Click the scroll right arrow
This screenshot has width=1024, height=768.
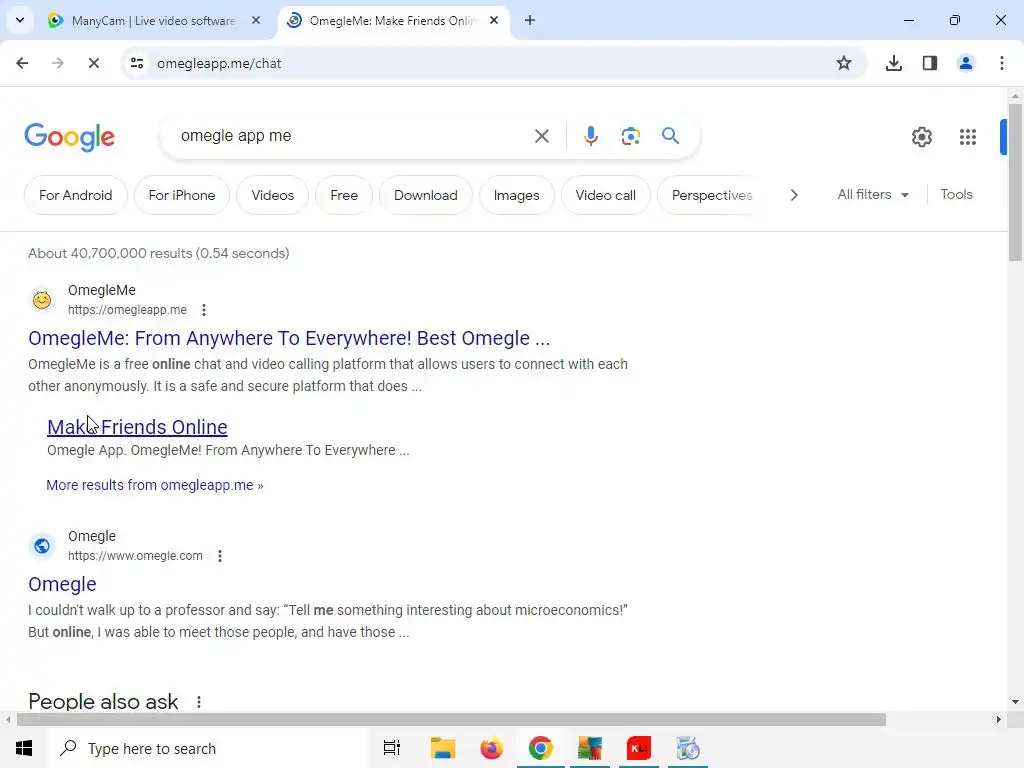pos(998,720)
